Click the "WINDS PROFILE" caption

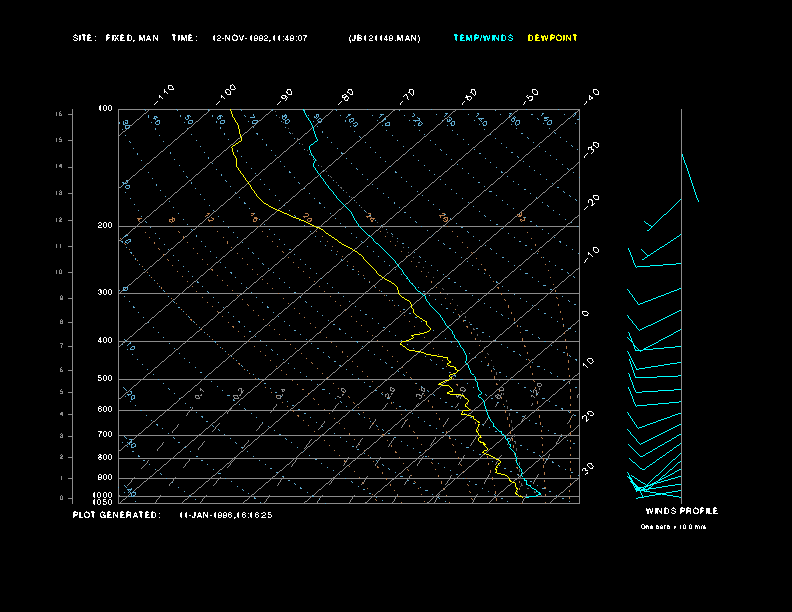pyautogui.click(x=681, y=511)
